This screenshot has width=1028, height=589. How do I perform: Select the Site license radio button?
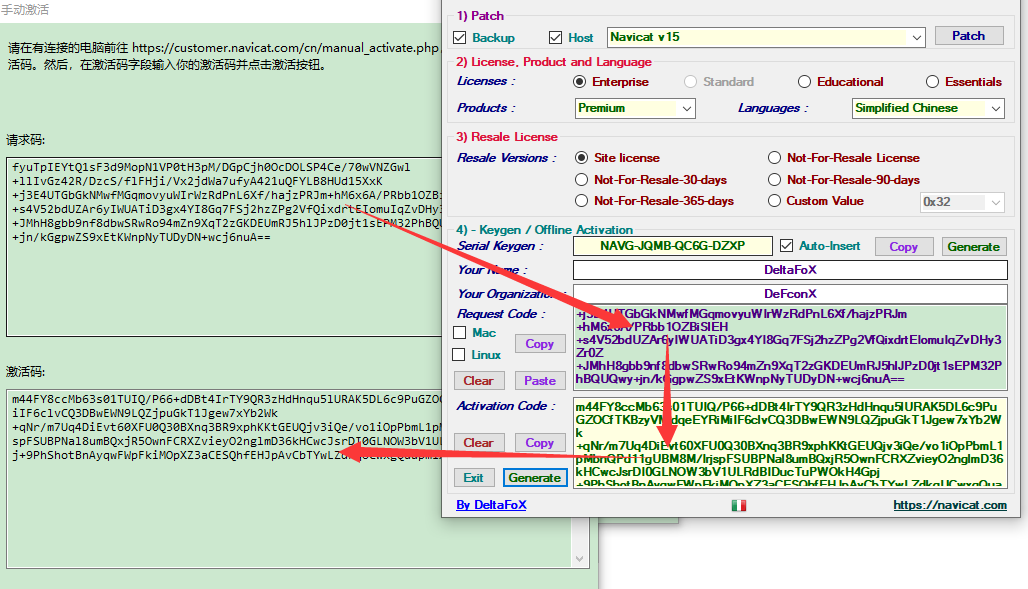581,158
